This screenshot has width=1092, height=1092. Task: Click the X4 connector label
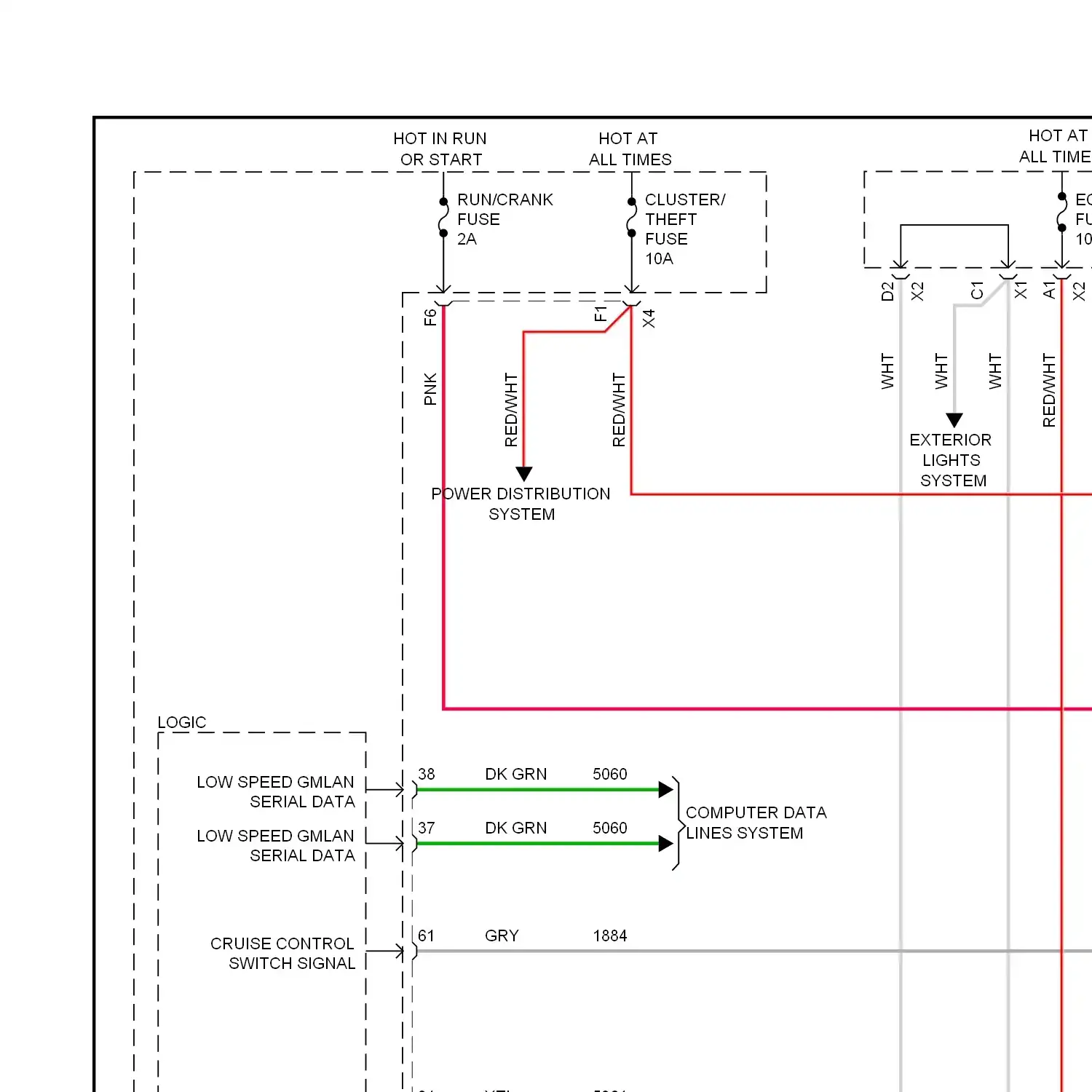tap(649, 318)
